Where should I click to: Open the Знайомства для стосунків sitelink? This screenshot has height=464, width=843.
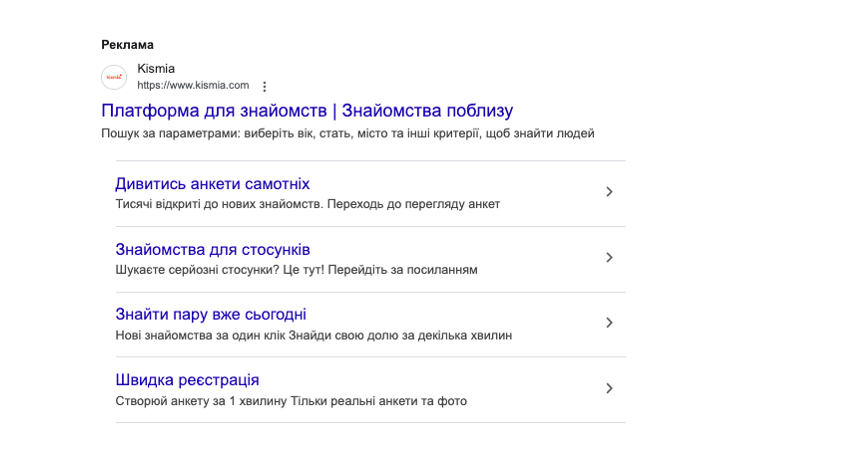(212, 249)
